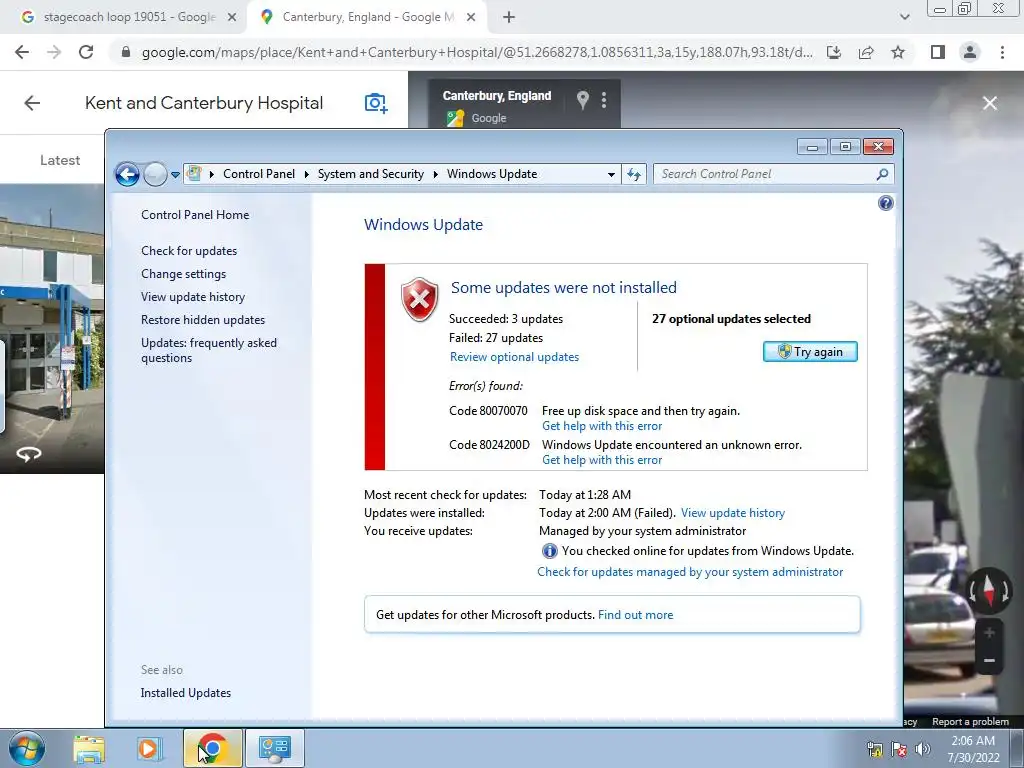Select the Latest tab in Maps photos

click(x=59, y=160)
